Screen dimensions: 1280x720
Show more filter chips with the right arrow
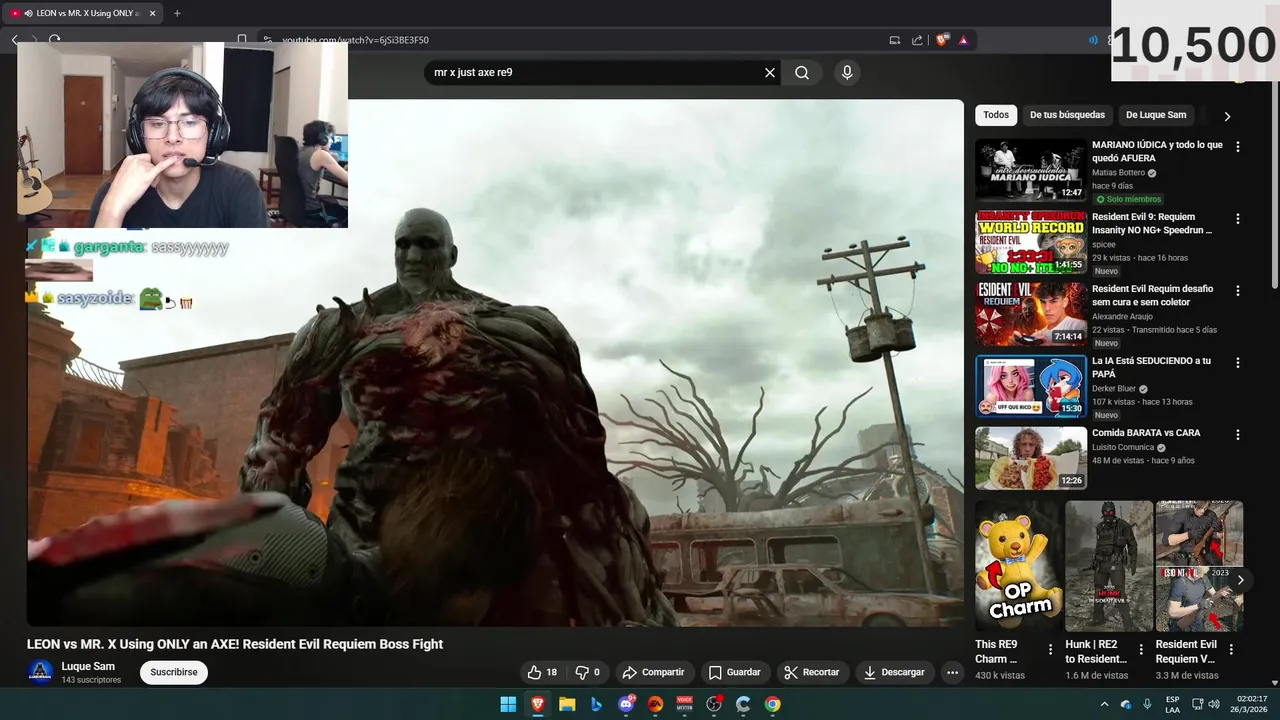[1227, 116]
